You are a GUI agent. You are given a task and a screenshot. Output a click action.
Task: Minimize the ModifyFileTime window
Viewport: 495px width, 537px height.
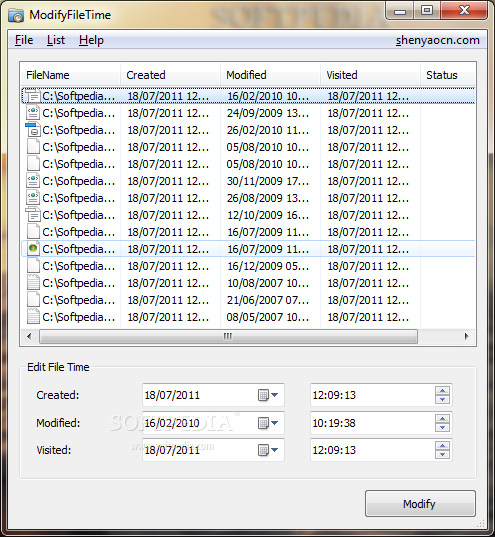click(x=400, y=11)
